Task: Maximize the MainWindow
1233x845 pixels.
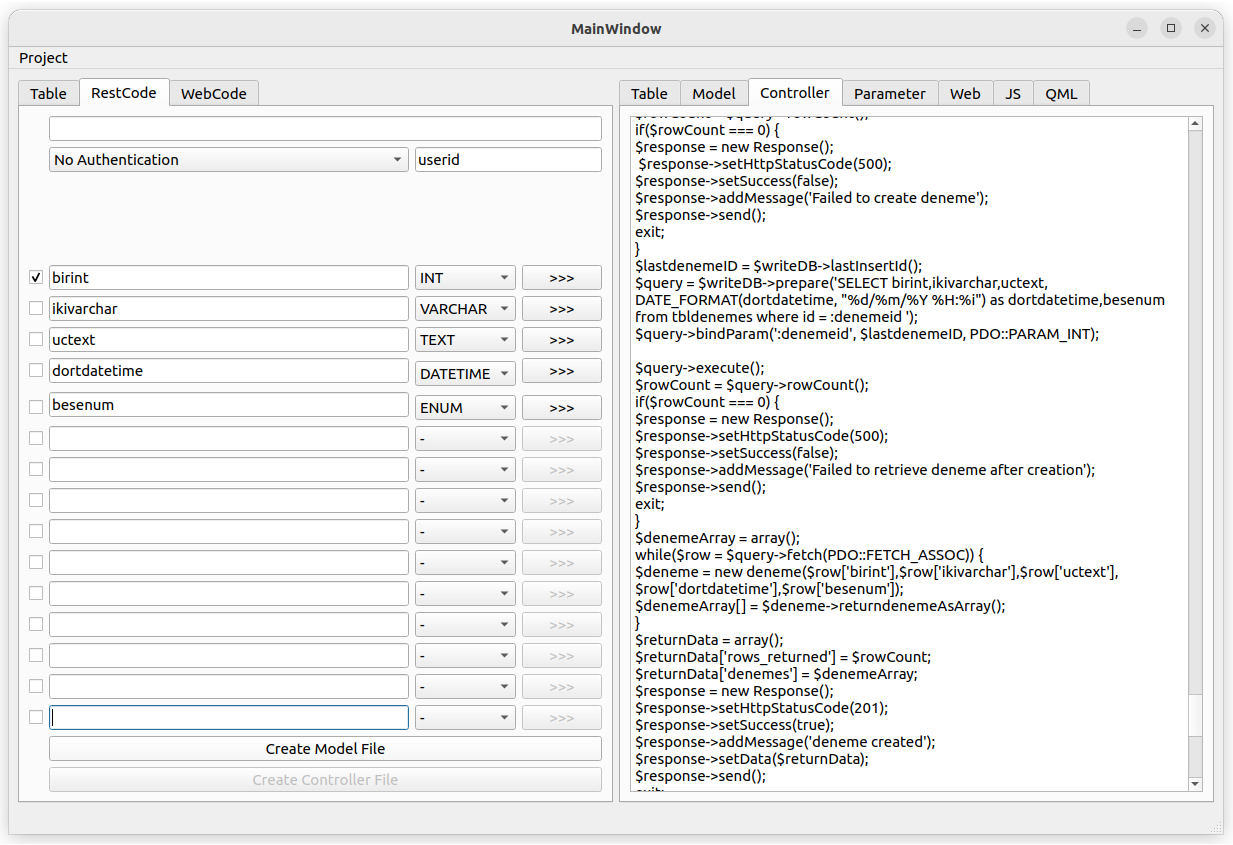Action: (1170, 28)
